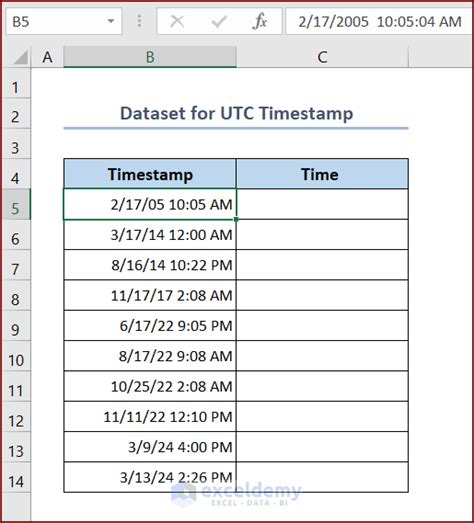Click the Dataset for UTC Timestamp title
The image size is (474, 523).
pos(236,113)
